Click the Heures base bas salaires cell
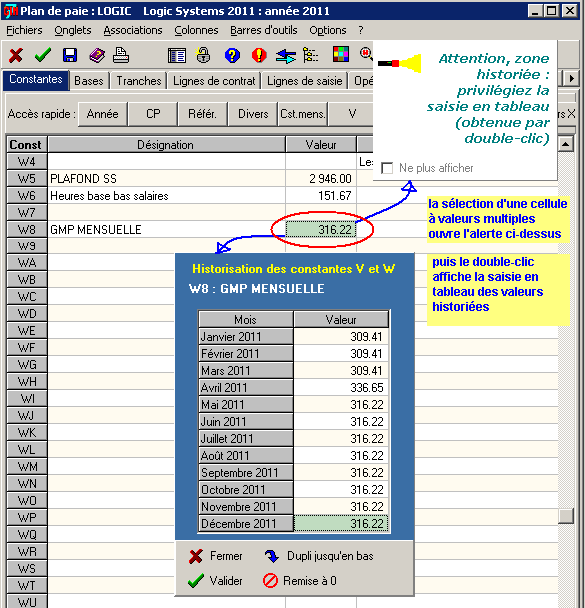 tap(167, 195)
